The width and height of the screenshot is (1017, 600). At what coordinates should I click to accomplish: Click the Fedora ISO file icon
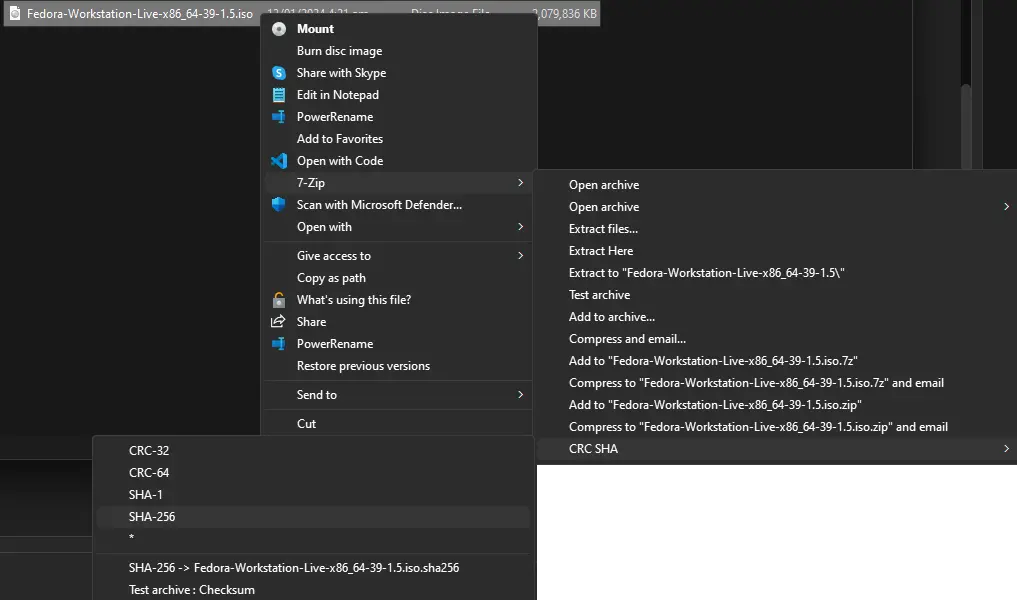[14, 14]
